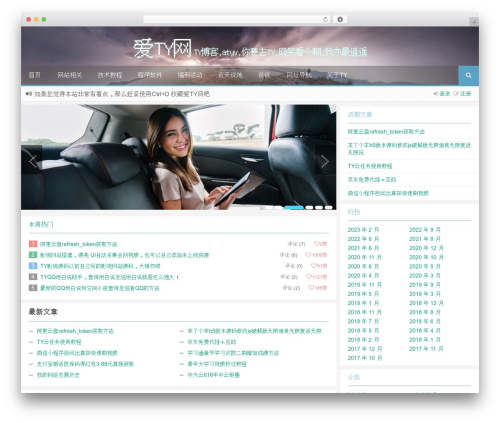
Task: Open 评论 (7) comments for hot post 1
Action: (x=296, y=244)
